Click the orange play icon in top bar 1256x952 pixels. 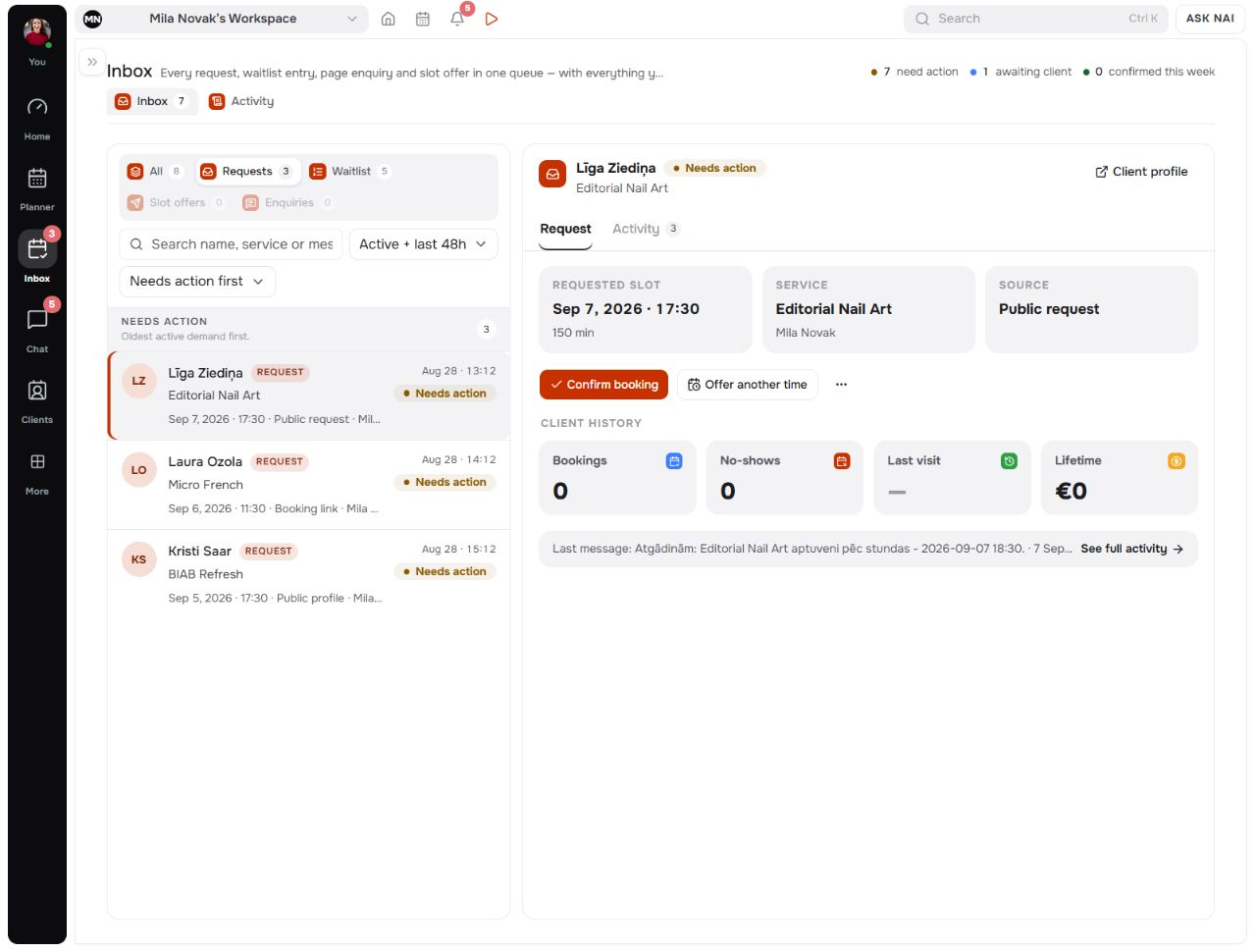pos(492,19)
